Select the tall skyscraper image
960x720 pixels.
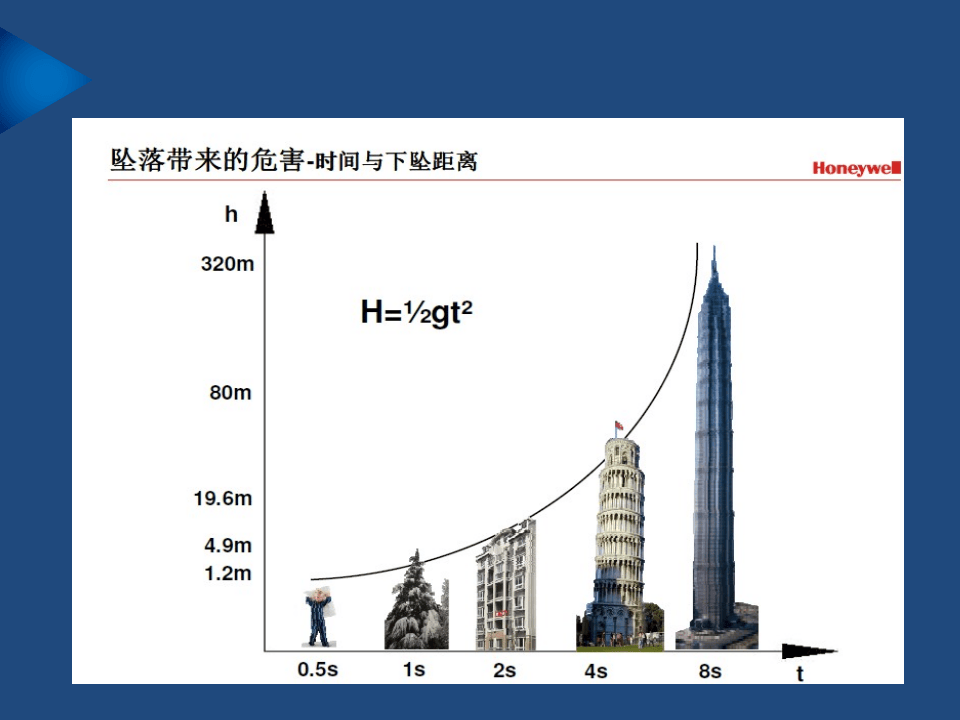tap(716, 448)
